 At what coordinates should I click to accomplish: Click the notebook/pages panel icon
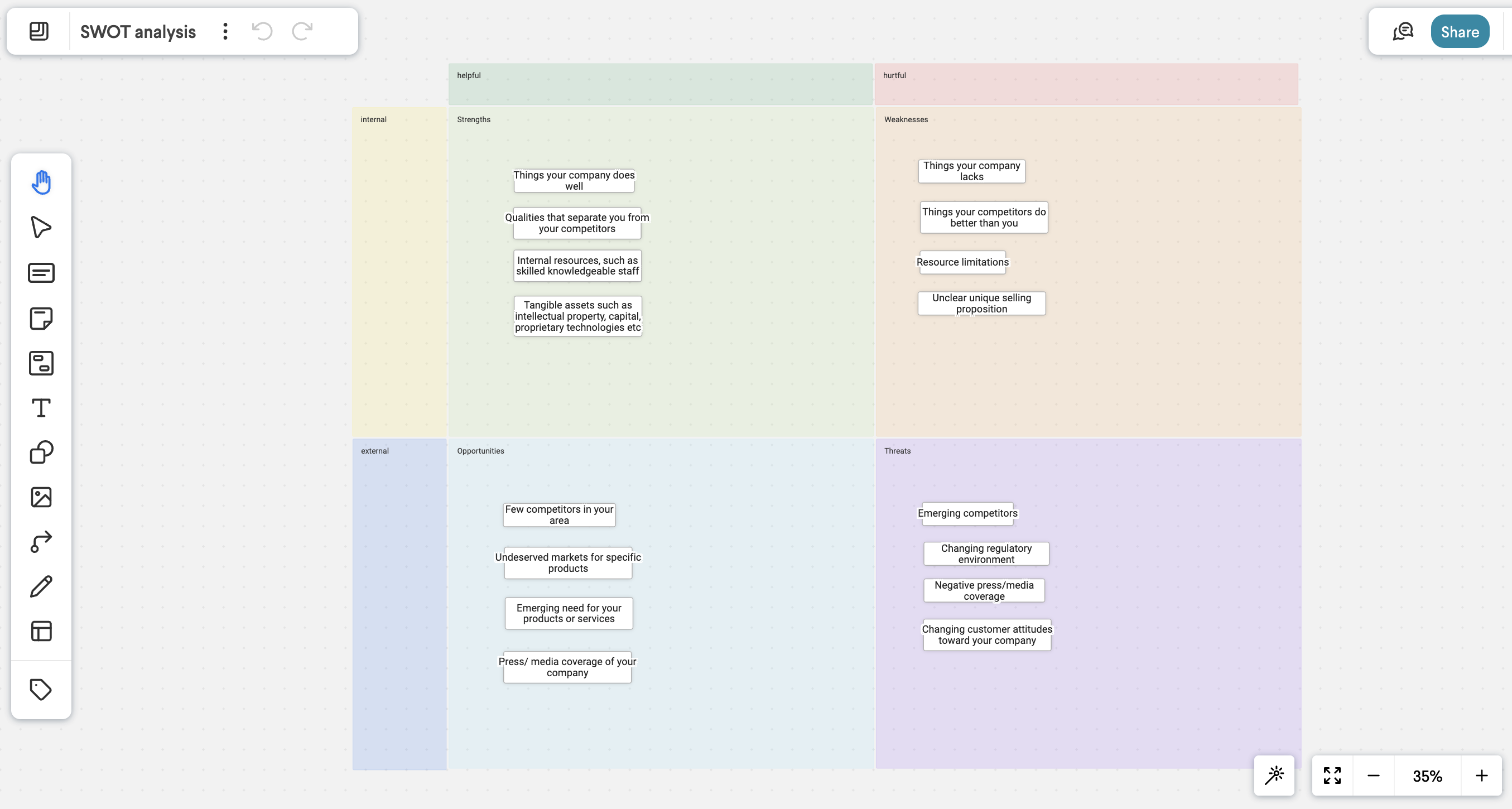point(38,31)
